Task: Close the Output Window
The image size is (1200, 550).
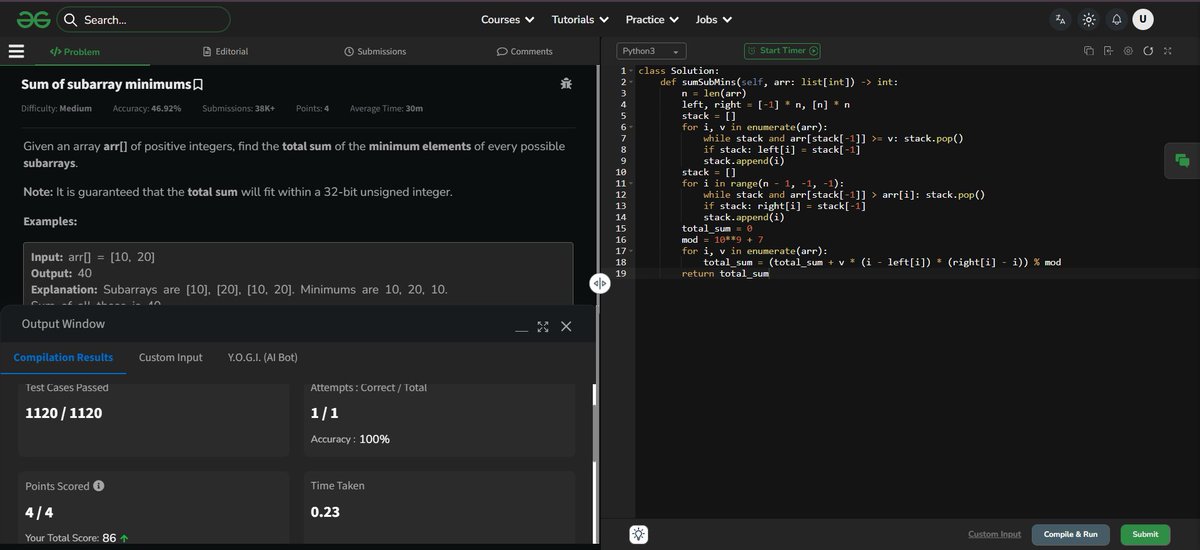Action: click(x=566, y=326)
